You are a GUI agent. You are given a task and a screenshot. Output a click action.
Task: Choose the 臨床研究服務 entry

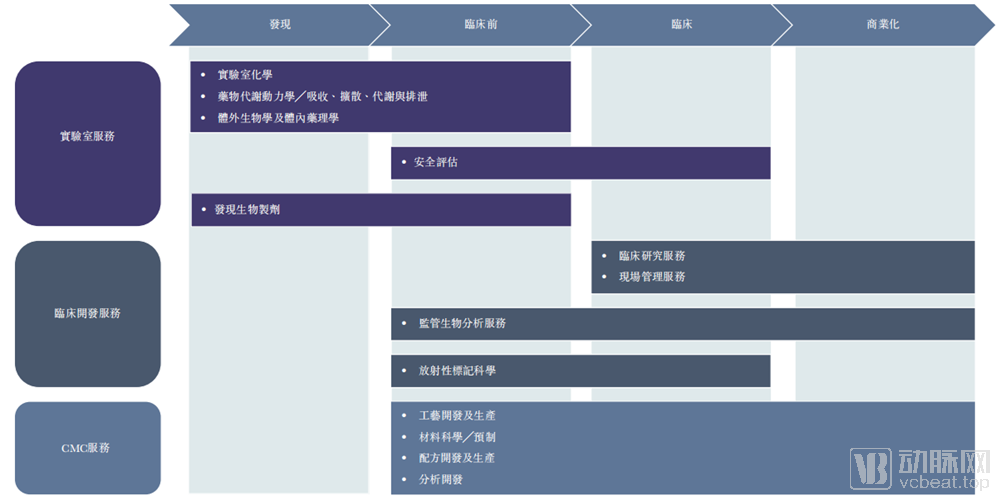[652, 256]
